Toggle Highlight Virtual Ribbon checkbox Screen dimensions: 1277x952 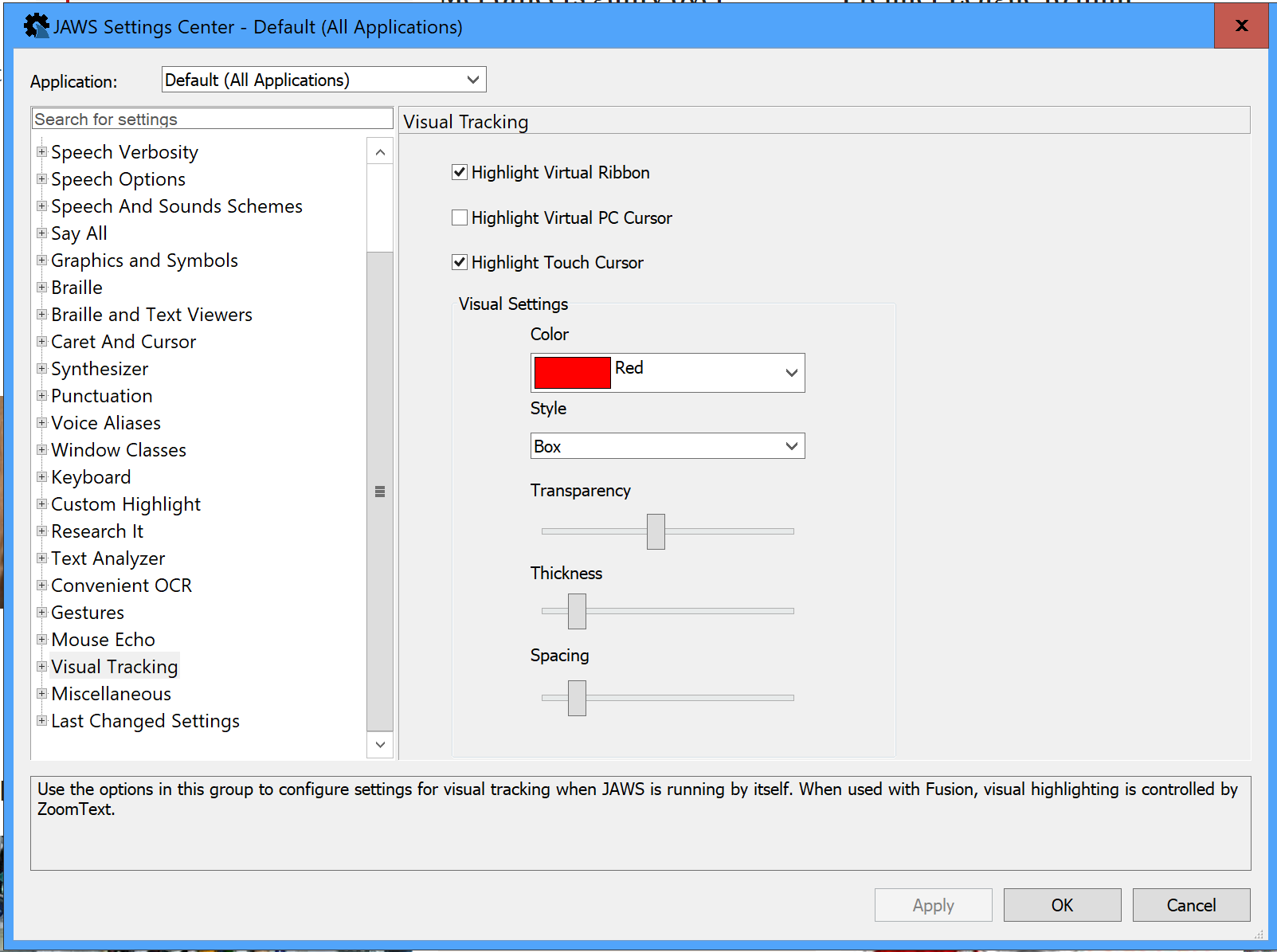(460, 172)
